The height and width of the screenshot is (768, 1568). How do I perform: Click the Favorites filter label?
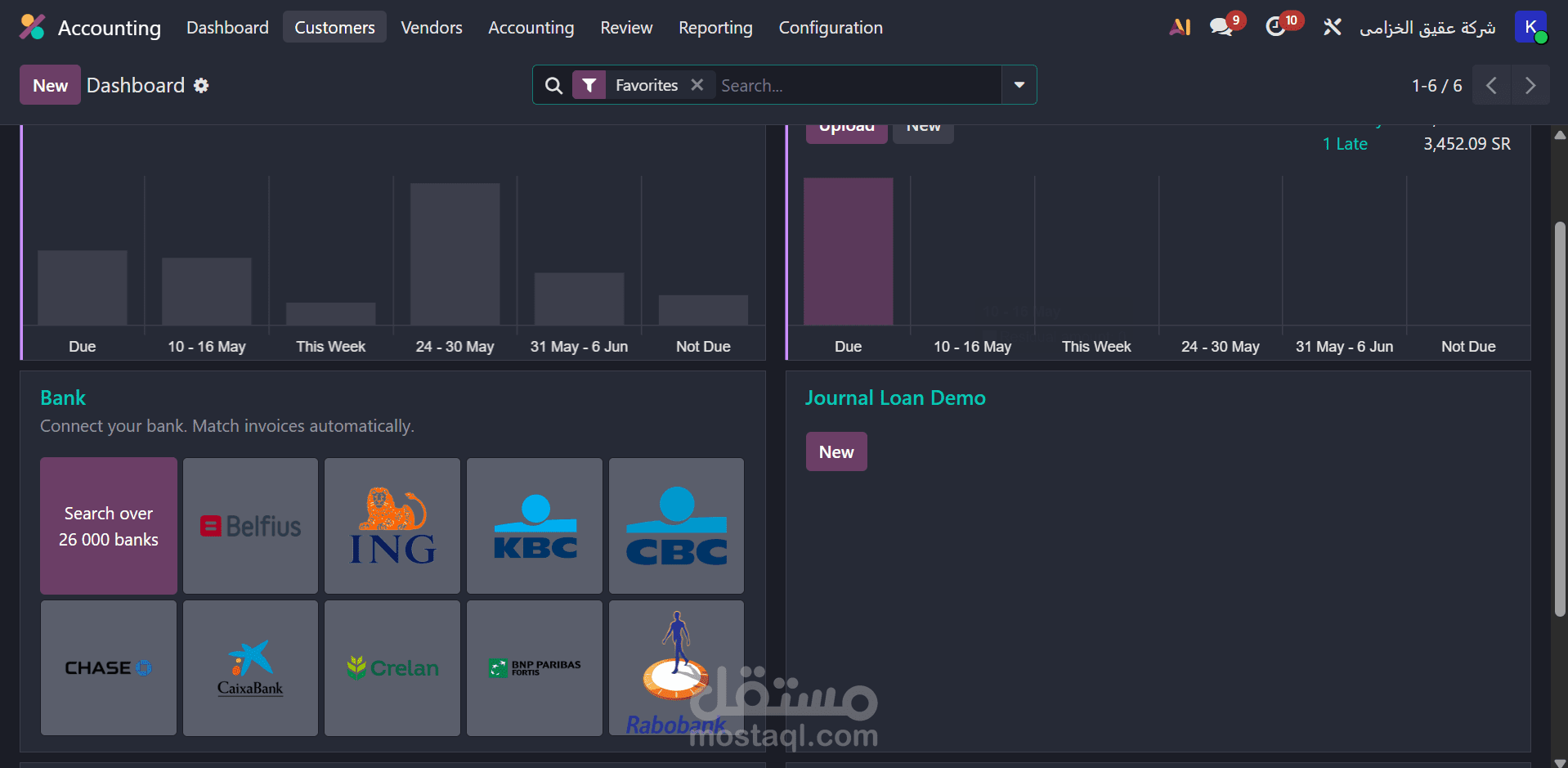pyautogui.click(x=647, y=85)
